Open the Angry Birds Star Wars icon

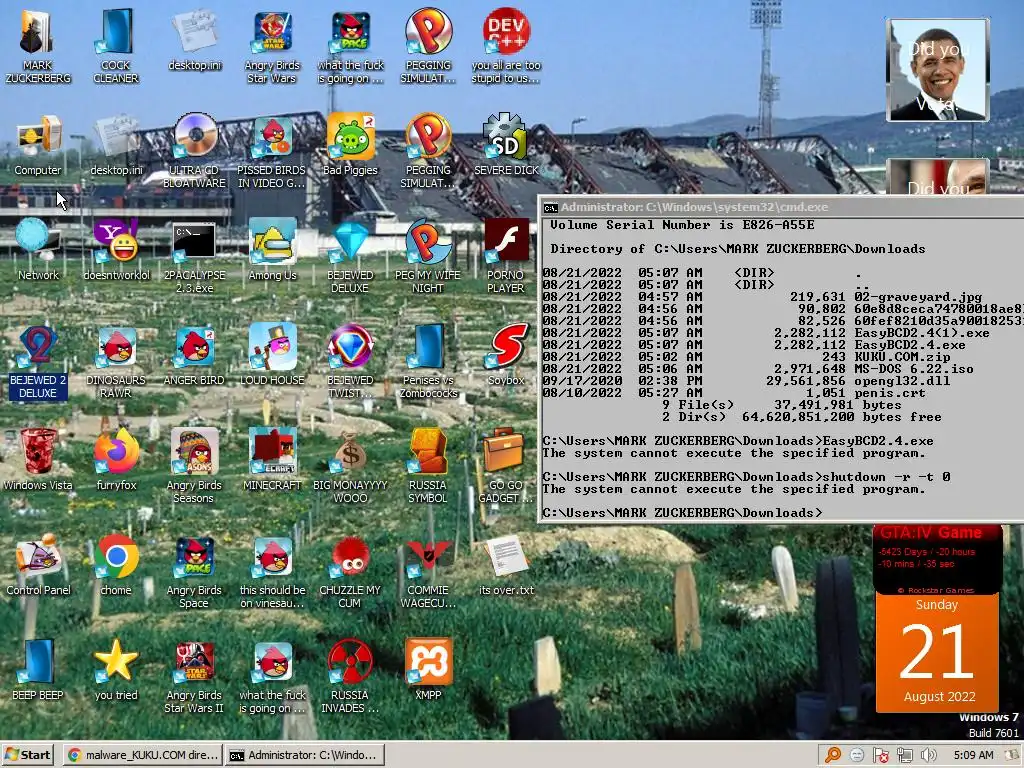pyautogui.click(x=272, y=46)
